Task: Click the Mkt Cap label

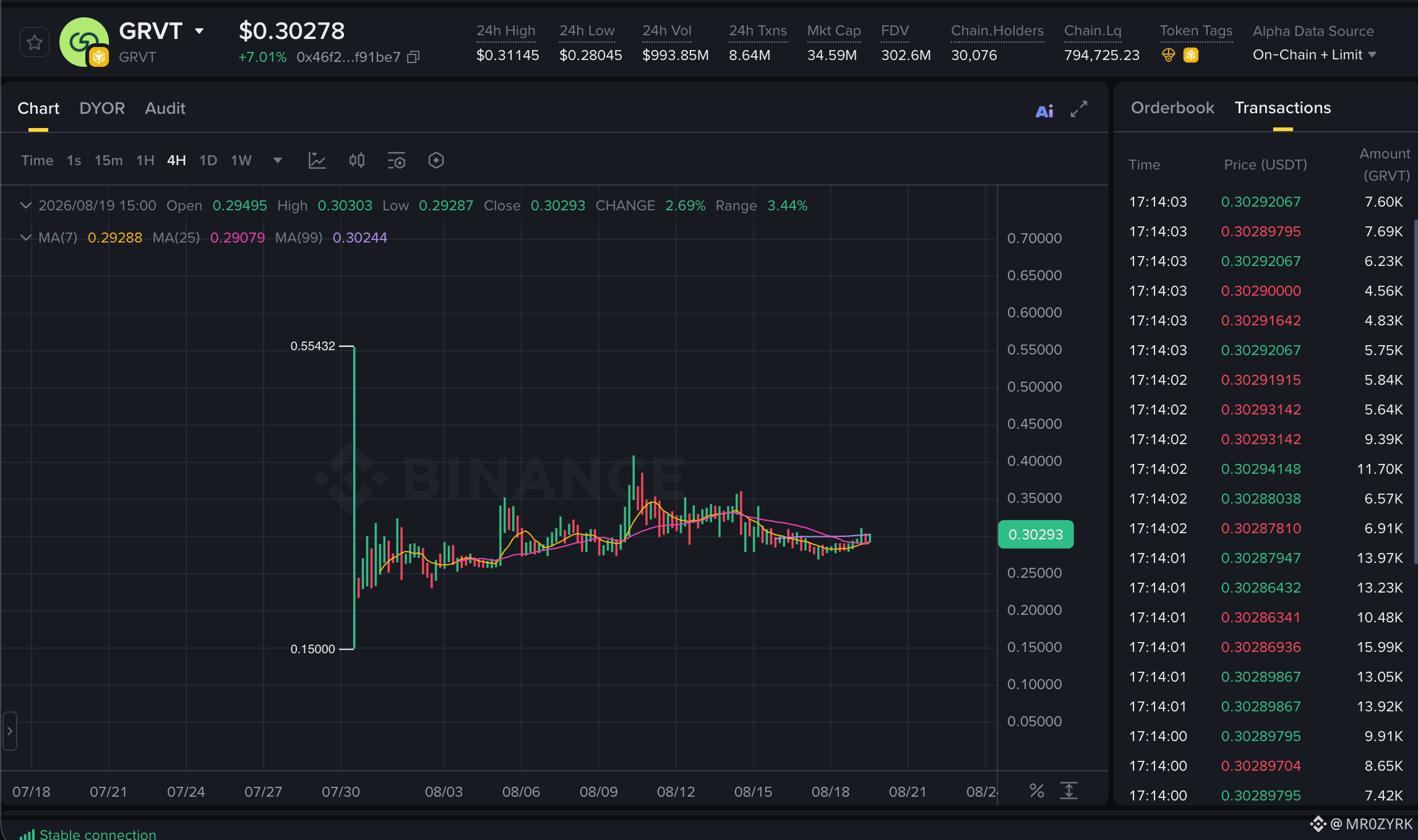Action: pyautogui.click(x=834, y=31)
